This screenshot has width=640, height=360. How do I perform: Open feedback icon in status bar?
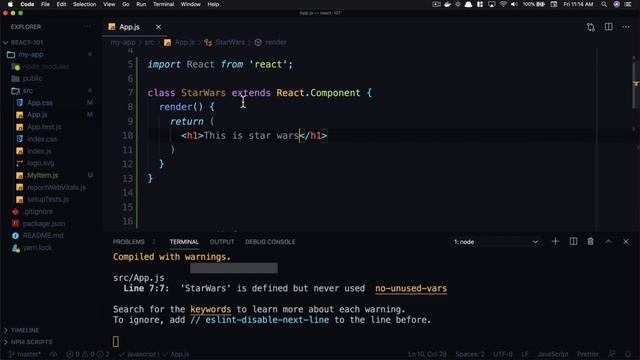(x=611, y=354)
